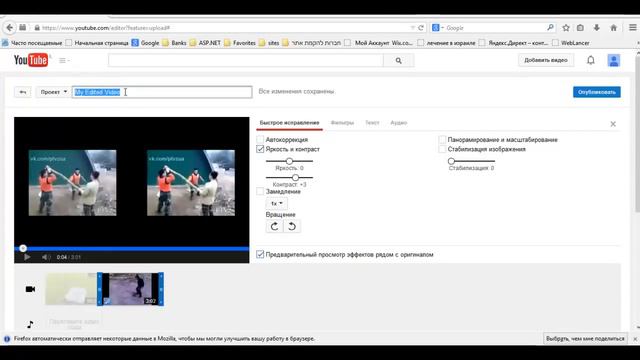Open the bookmarks list clipboard icon
The image size is (640, 360).
point(580,28)
